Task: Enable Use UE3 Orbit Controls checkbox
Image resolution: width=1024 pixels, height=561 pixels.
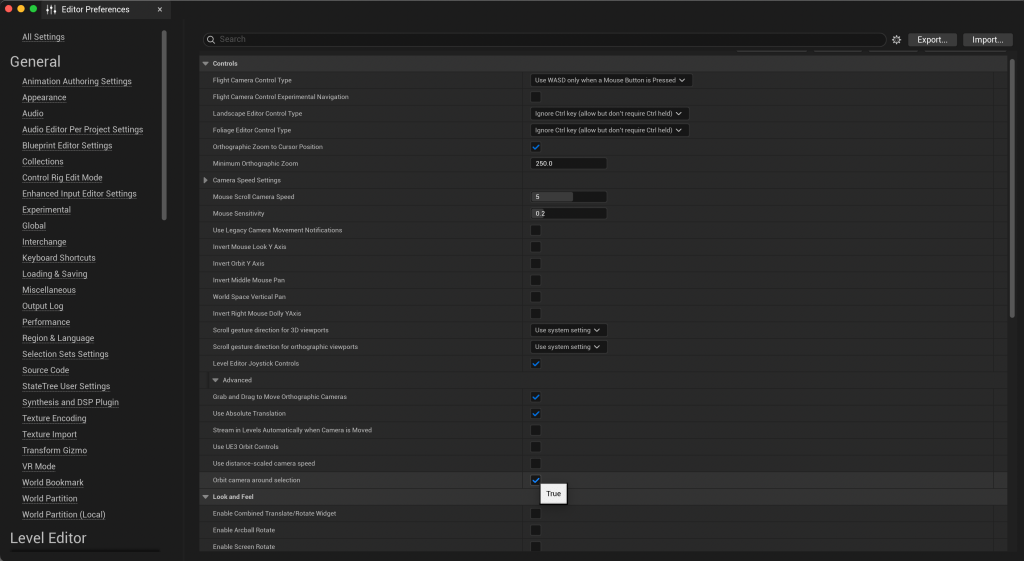Action: pyautogui.click(x=535, y=447)
